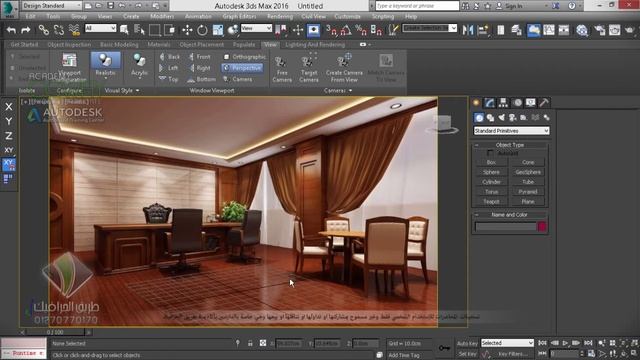Click the time slider 0 / 100
The width and height of the screenshot is (640, 360).
click(55, 332)
